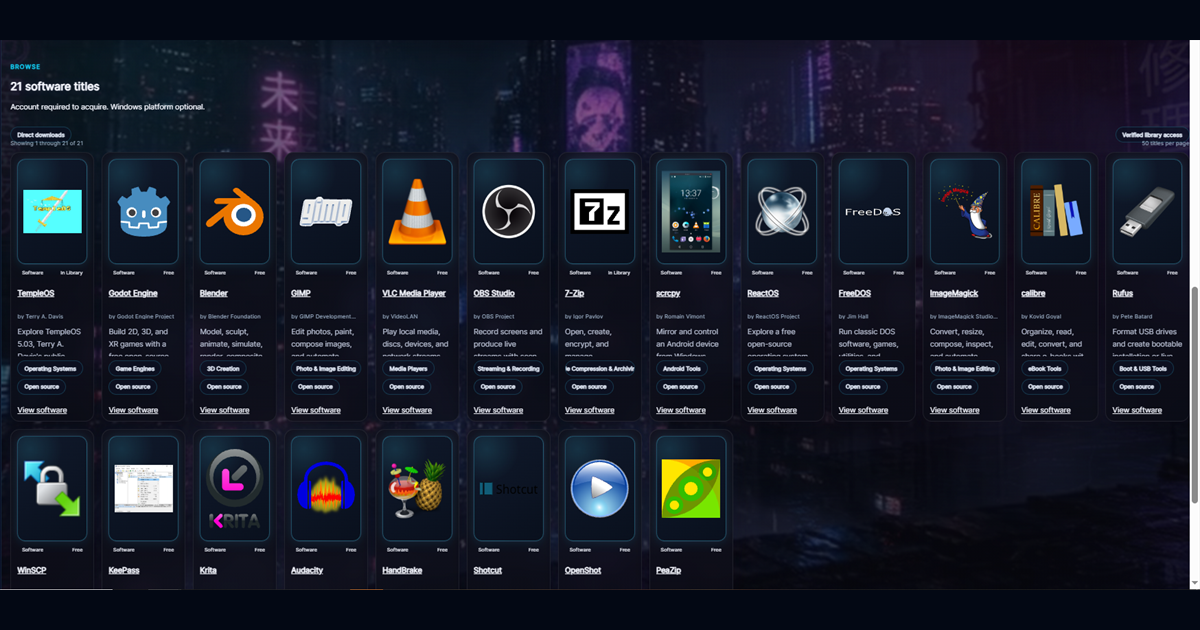Click the Verified library access pill
1200x630 pixels.
pyautogui.click(x=1152, y=134)
